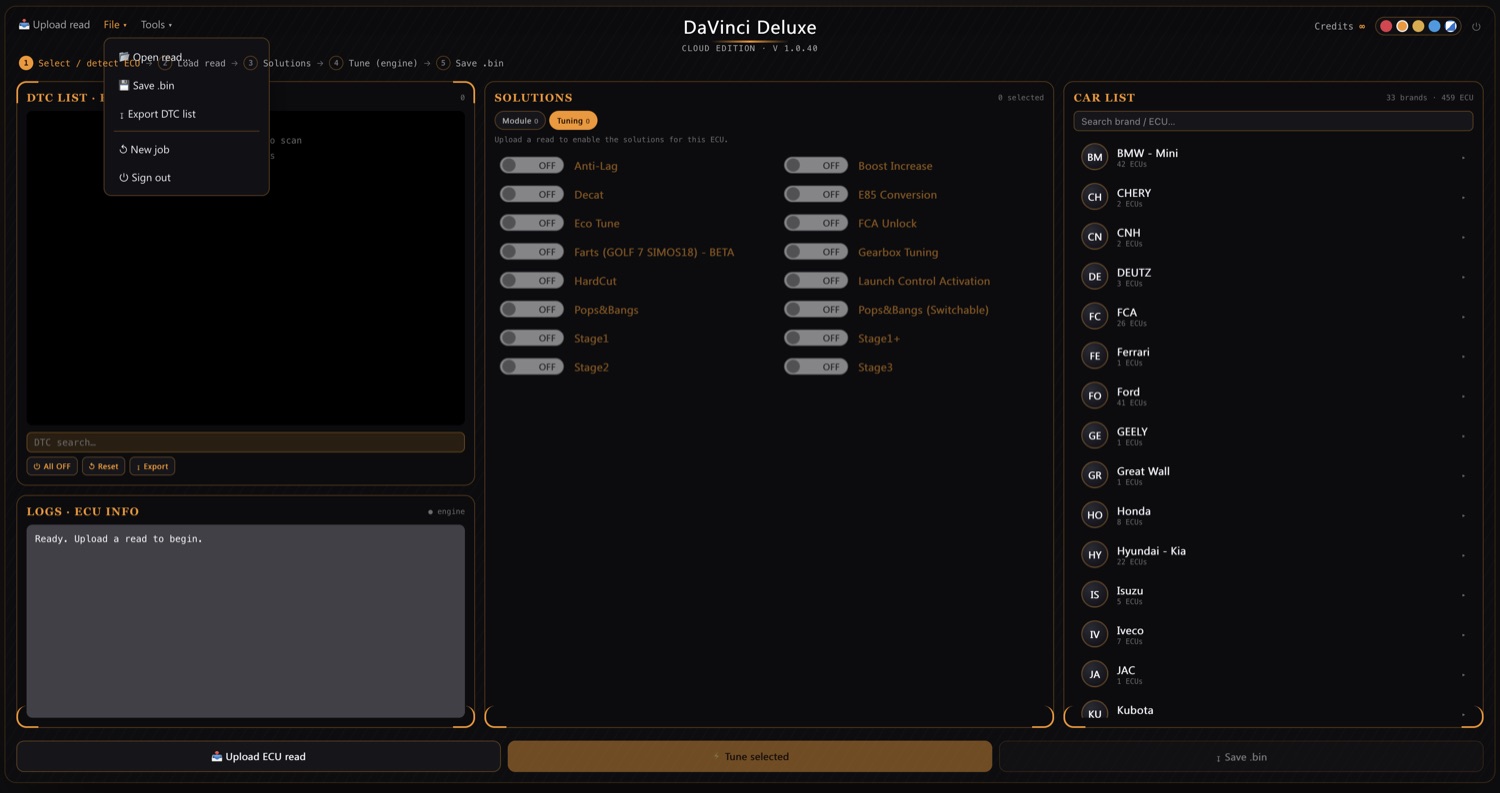Select the CH avatar for CHERY

tap(1095, 197)
